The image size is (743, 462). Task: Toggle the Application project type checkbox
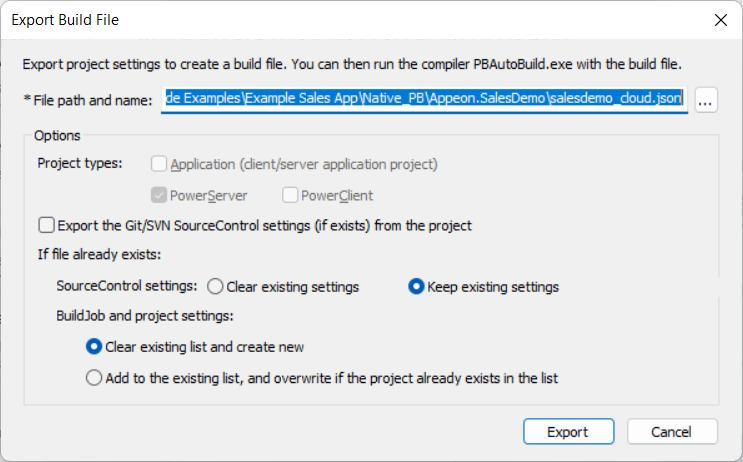click(159, 164)
